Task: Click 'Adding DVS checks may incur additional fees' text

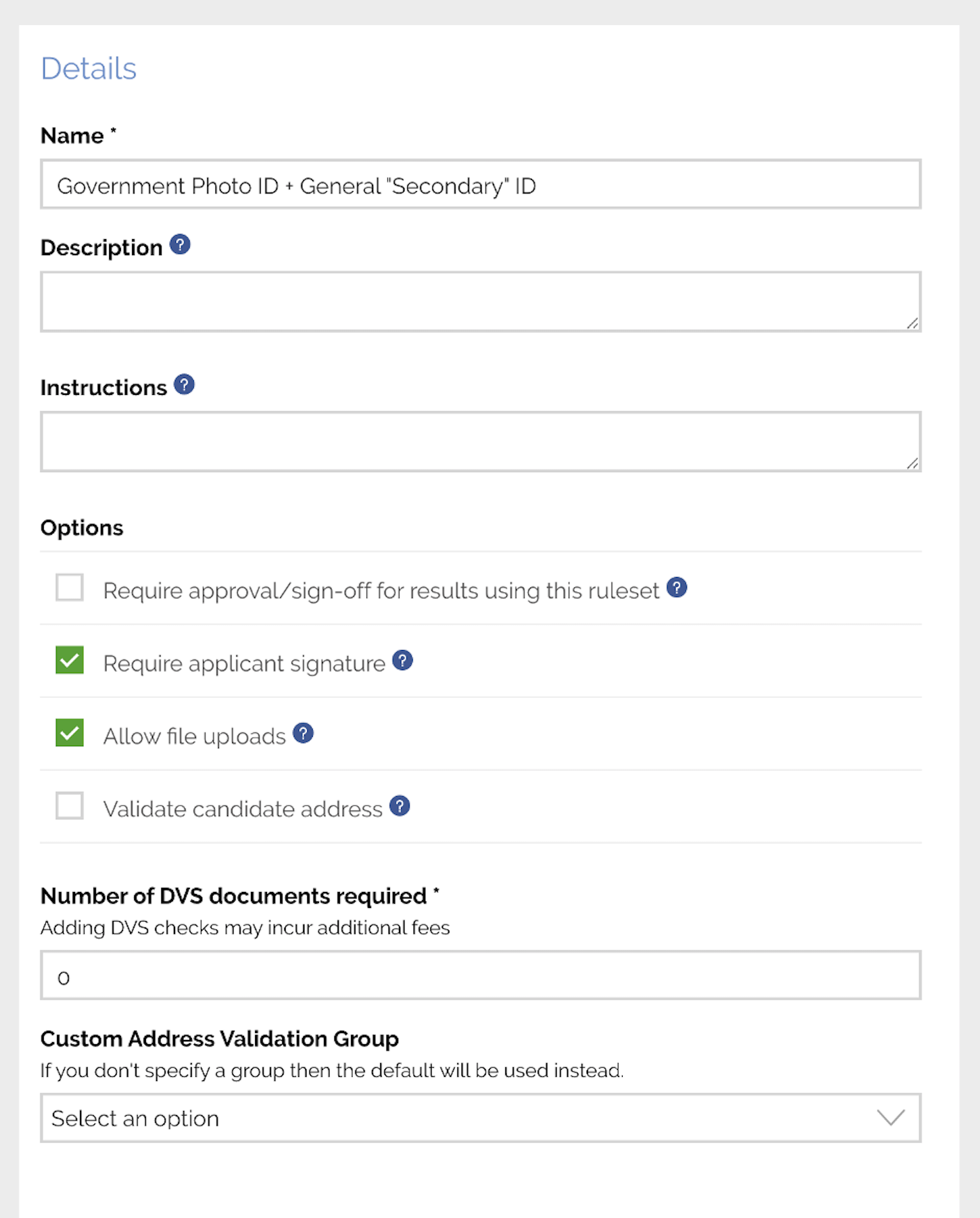Action: coord(245,928)
